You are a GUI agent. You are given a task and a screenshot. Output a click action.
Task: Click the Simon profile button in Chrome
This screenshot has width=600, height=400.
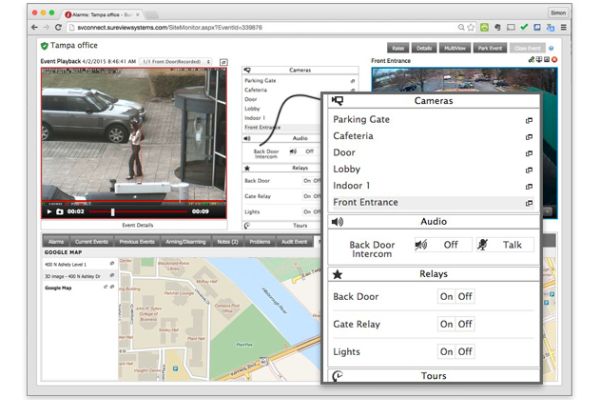coord(558,13)
